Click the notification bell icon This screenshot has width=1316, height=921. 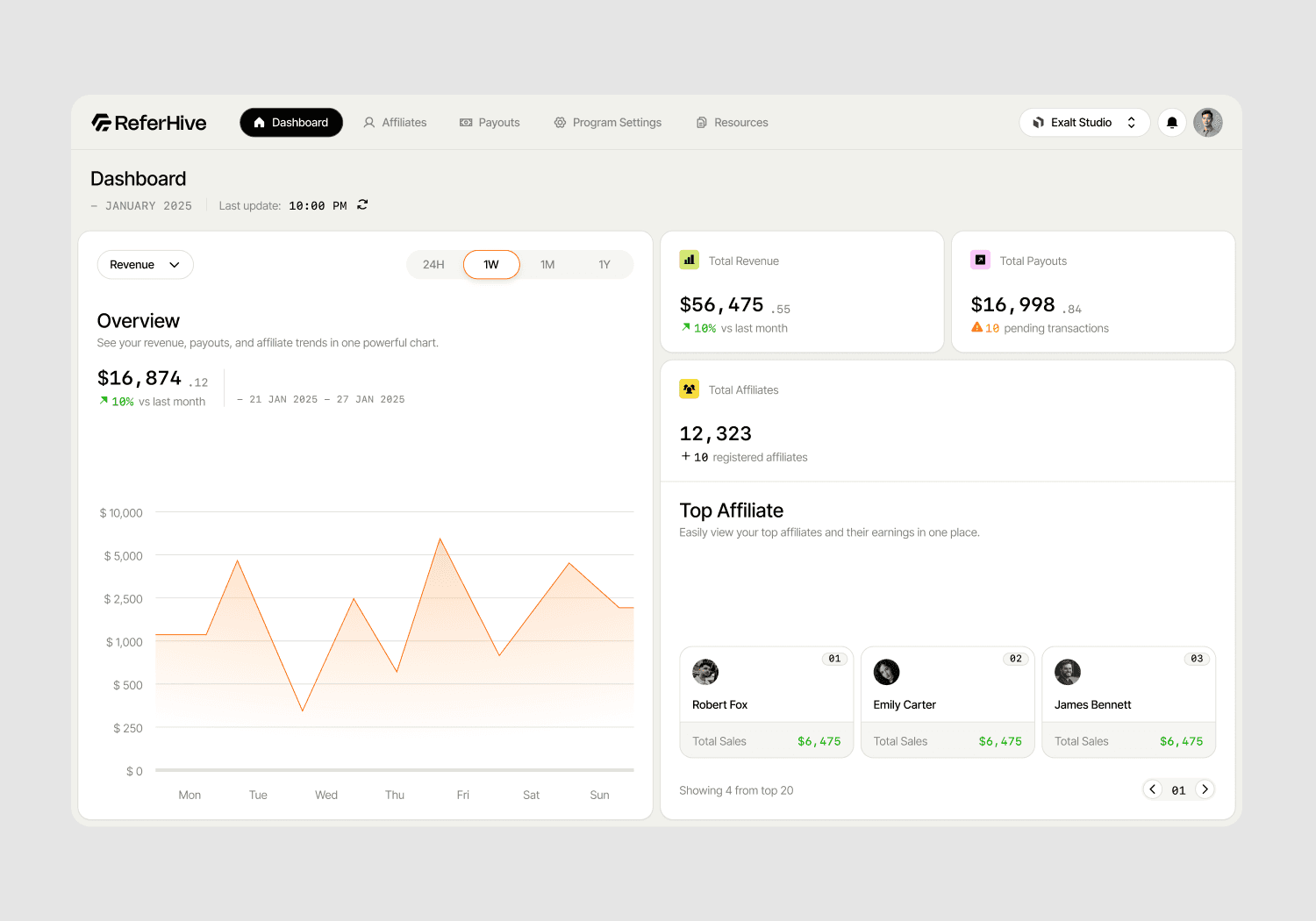(x=1171, y=122)
